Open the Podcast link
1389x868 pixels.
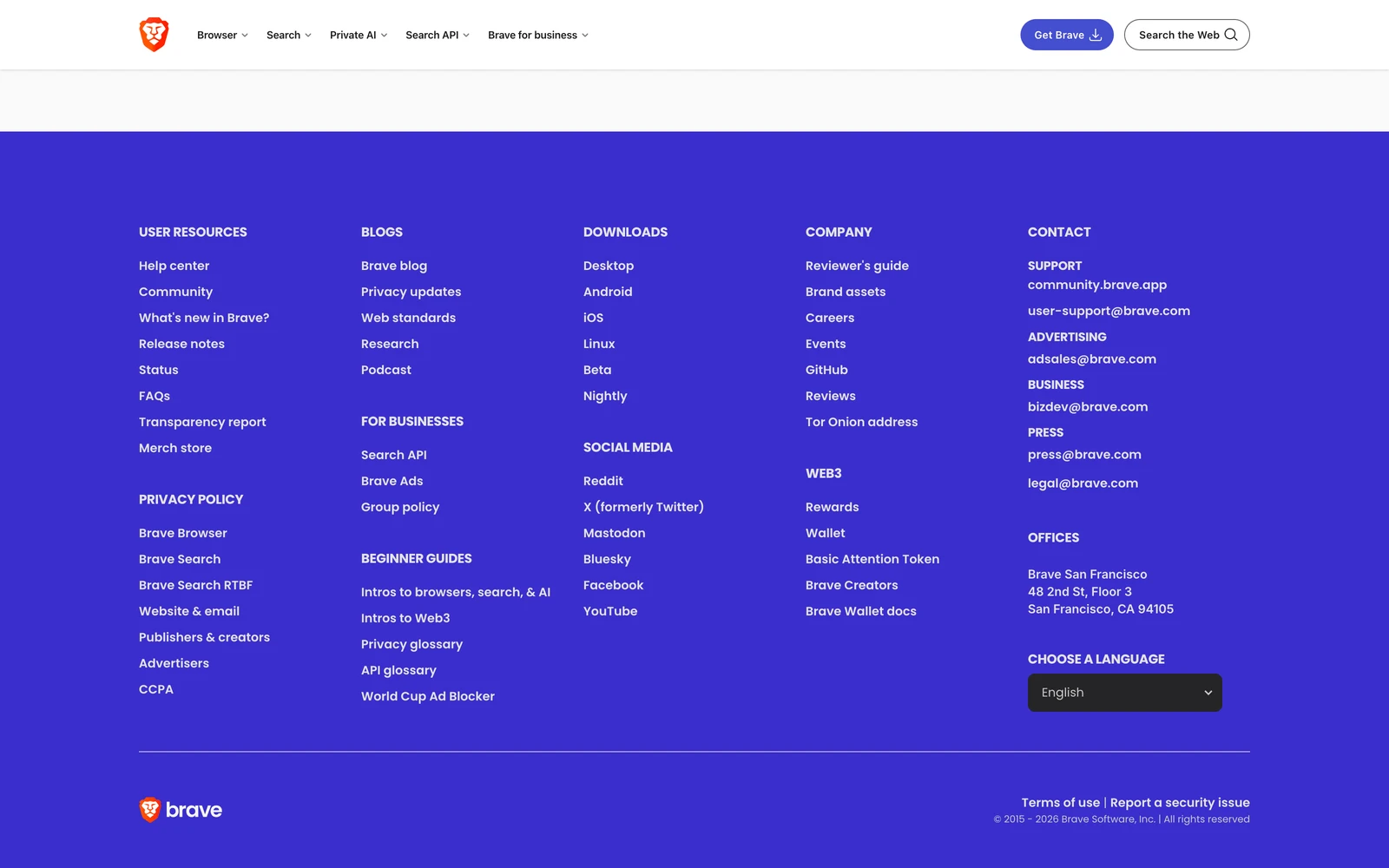(x=386, y=370)
